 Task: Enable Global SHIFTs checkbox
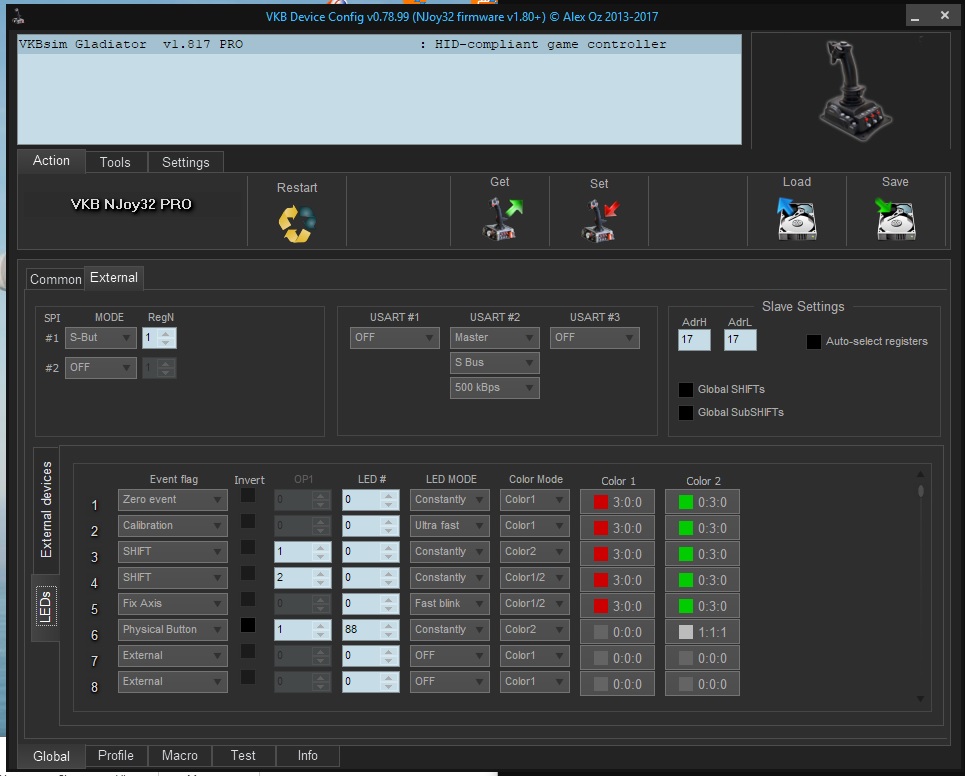[x=686, y=390]
